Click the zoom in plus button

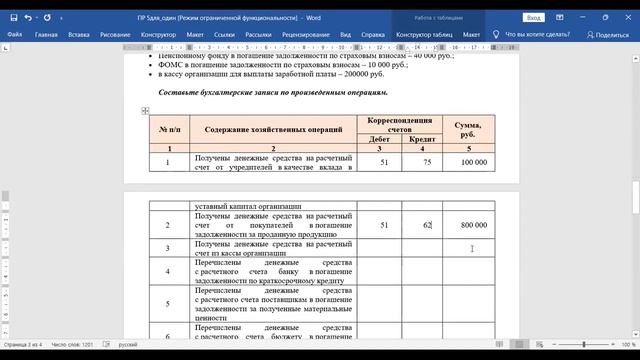pyautogui.click(x=613, y=344)
